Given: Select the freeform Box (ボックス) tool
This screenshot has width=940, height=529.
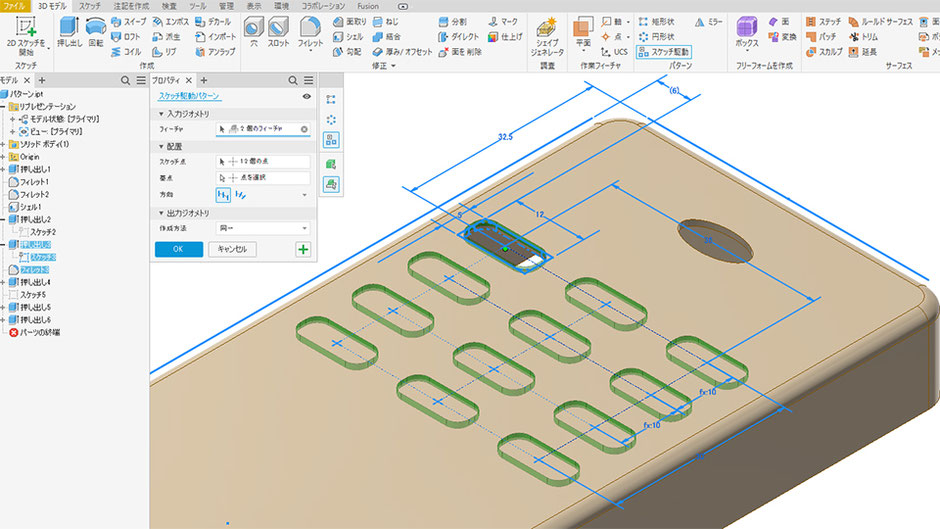Looking at the screenshot, I should (746, 34).
